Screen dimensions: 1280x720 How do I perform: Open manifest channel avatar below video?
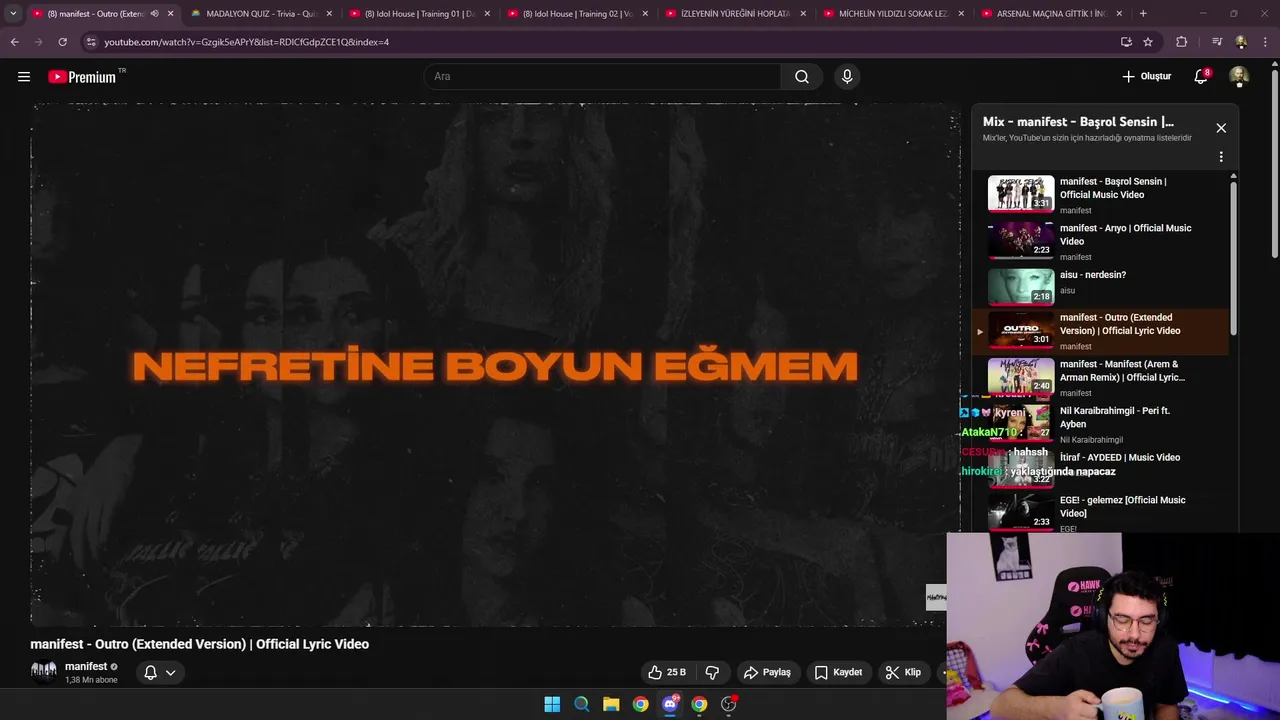click(44, 671)
